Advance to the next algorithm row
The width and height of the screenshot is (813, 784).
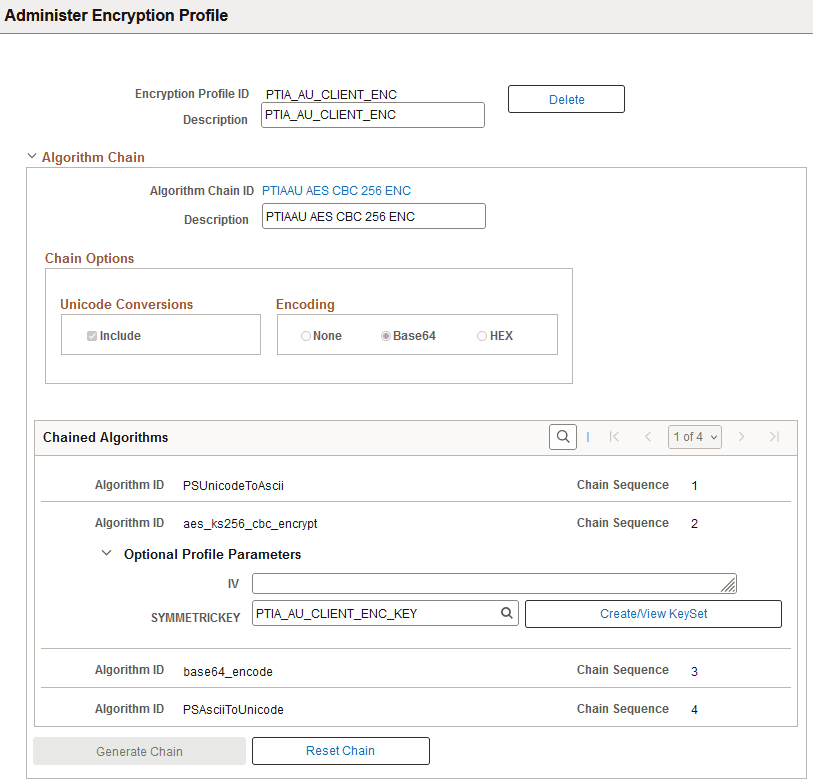point(741,436)
